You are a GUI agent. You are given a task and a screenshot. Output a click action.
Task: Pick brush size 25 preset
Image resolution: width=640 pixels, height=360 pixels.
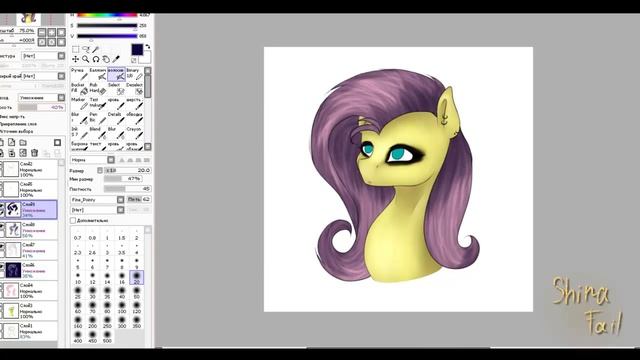(x=78, y=293)
